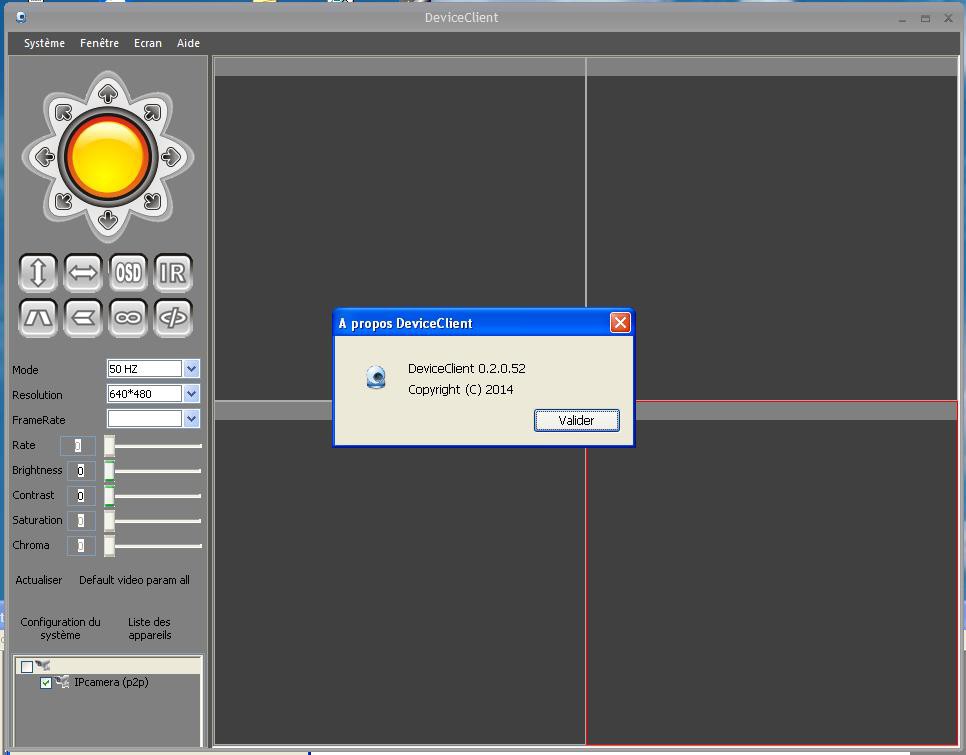Click the 'Copyright (C) 2014' text
Image resolution: width=966 pixels, height=755 pixels.
pos(460,389)
